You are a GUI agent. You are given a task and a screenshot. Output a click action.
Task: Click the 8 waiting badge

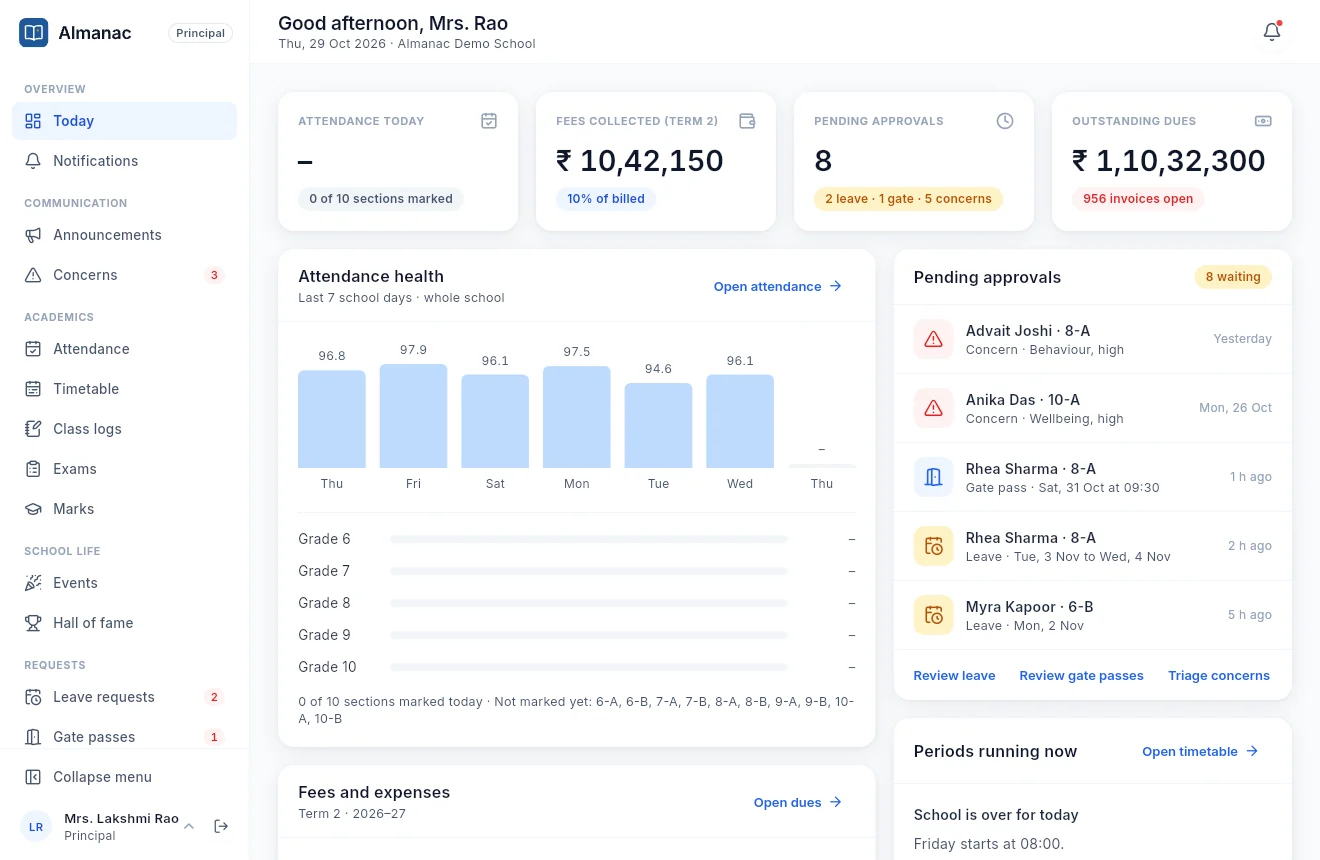click(x=1233, y=277)
